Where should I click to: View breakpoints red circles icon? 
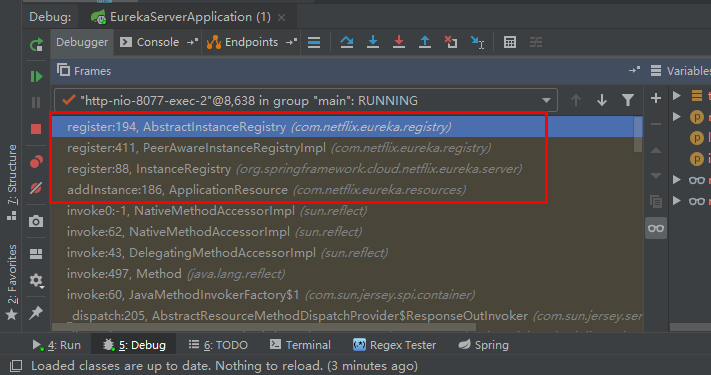click(x=36, y=162)
